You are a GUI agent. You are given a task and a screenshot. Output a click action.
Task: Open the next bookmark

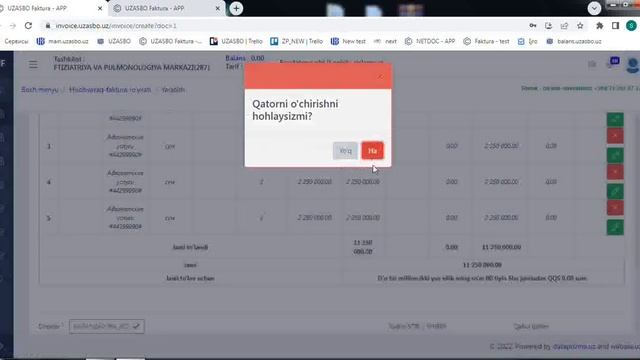click(385, 41)
